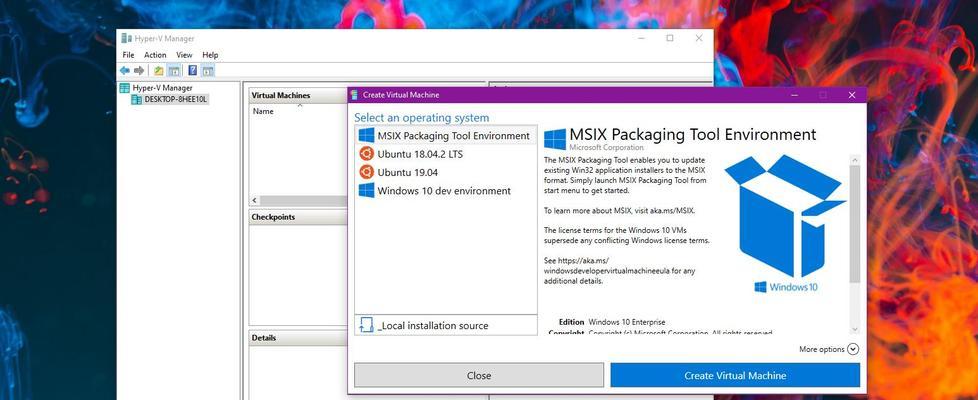Close the Create Virtual Machine dialog window
This screenshot has height=400, width=978.
tap(852, 95)
